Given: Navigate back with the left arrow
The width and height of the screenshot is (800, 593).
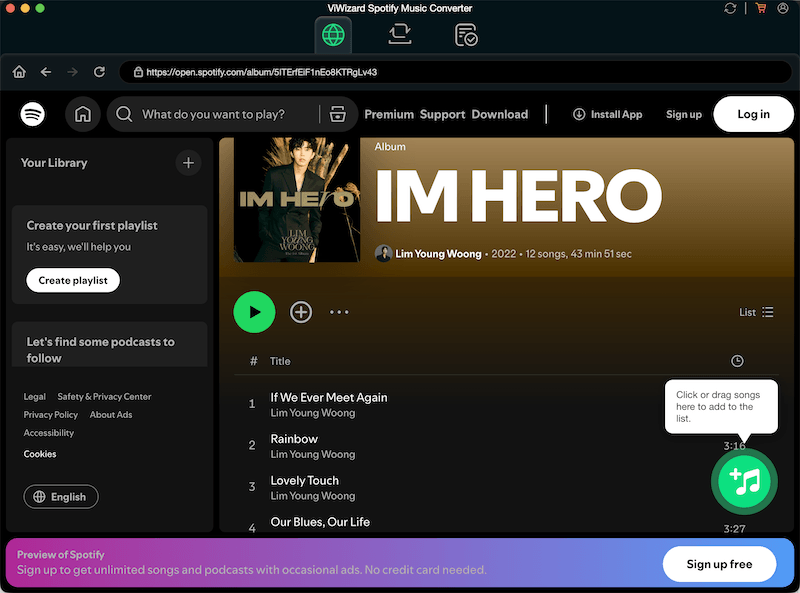Looking at the screenshot, I should tap(46, 72).
